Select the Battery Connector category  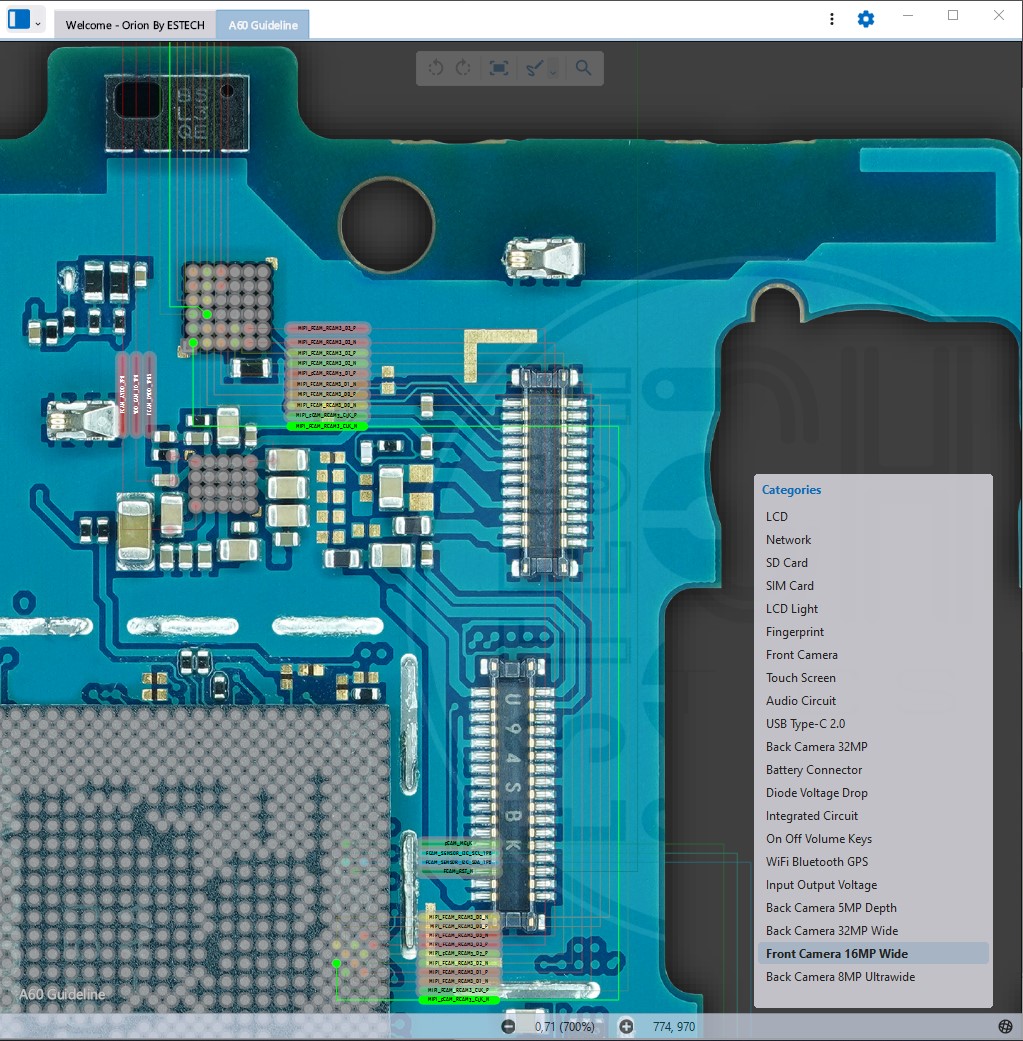tap(814, 770)
